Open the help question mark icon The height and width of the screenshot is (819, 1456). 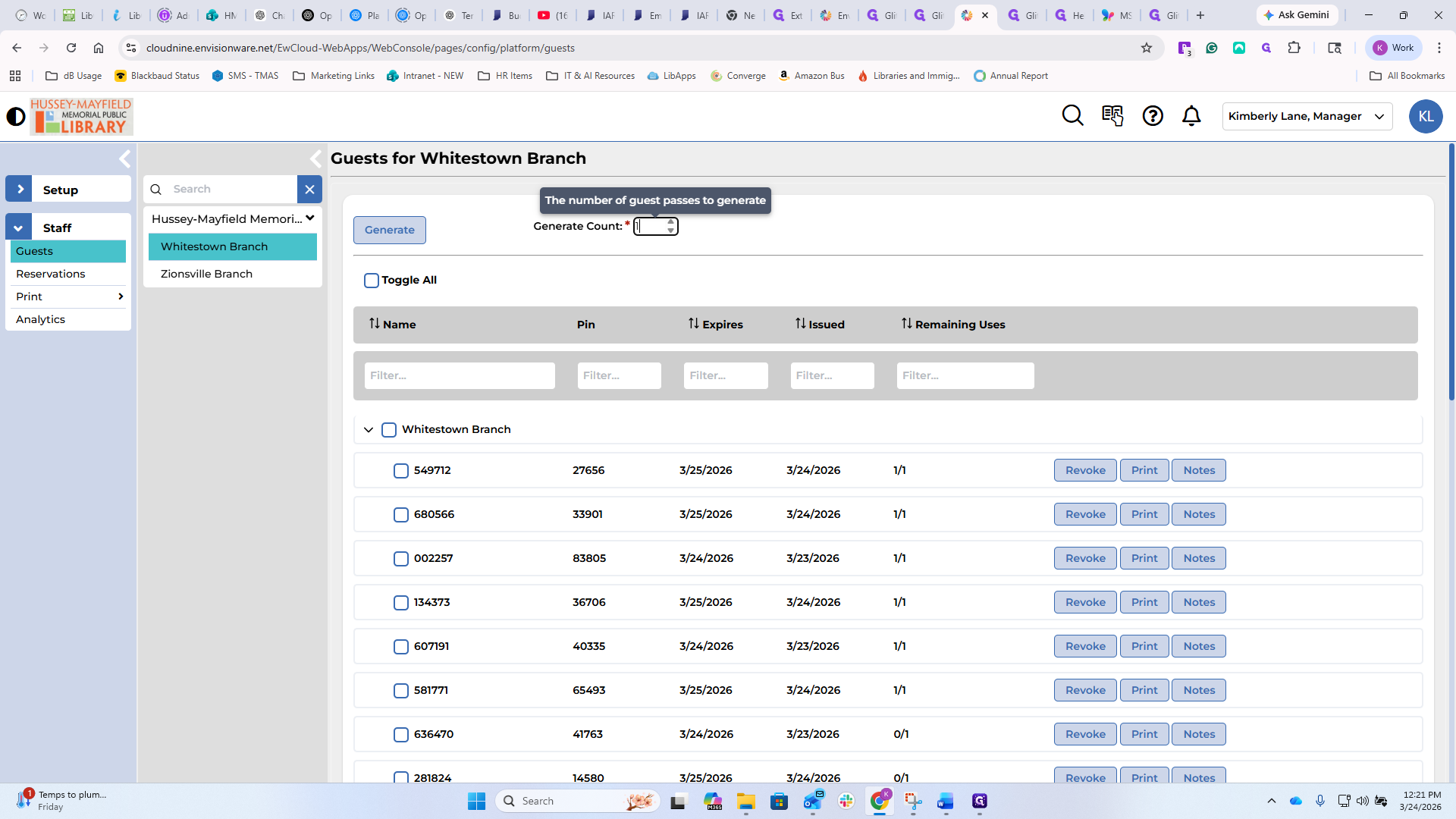[1153, 116]
